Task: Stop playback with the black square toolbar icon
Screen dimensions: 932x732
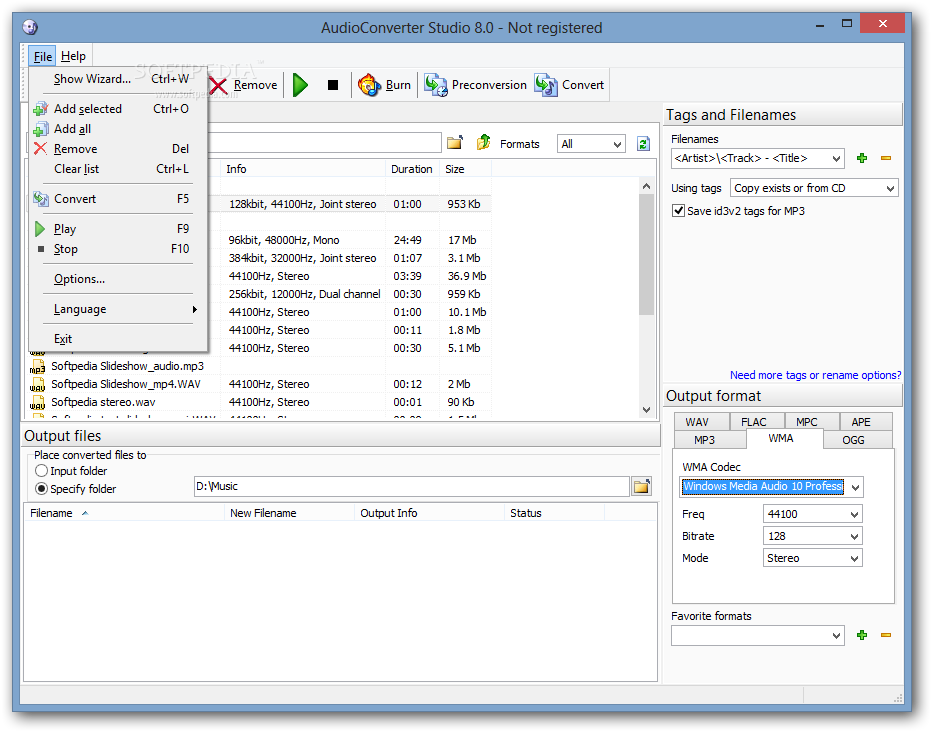Action: click(333, 85)
